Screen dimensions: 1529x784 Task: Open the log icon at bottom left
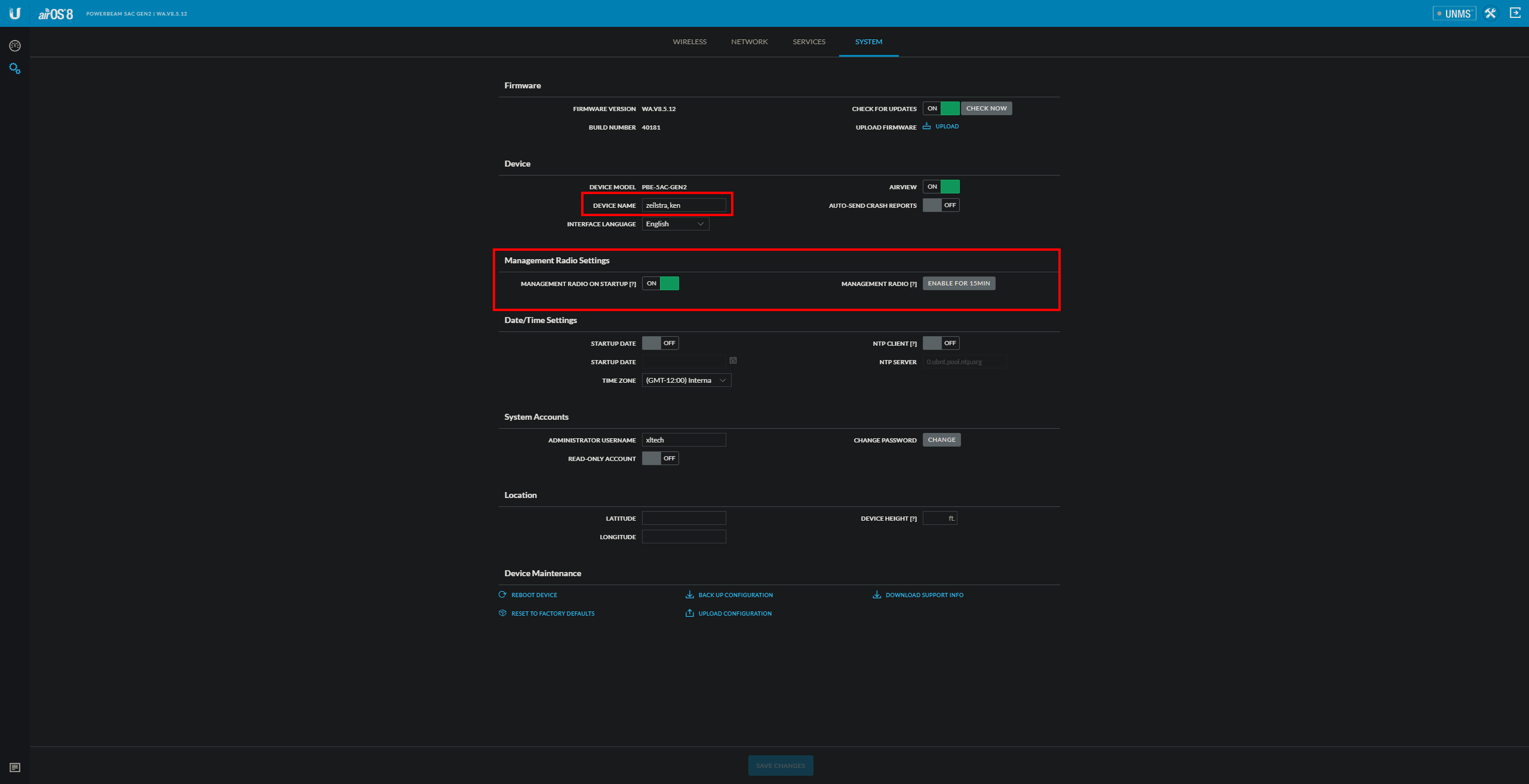click(15, 767)
